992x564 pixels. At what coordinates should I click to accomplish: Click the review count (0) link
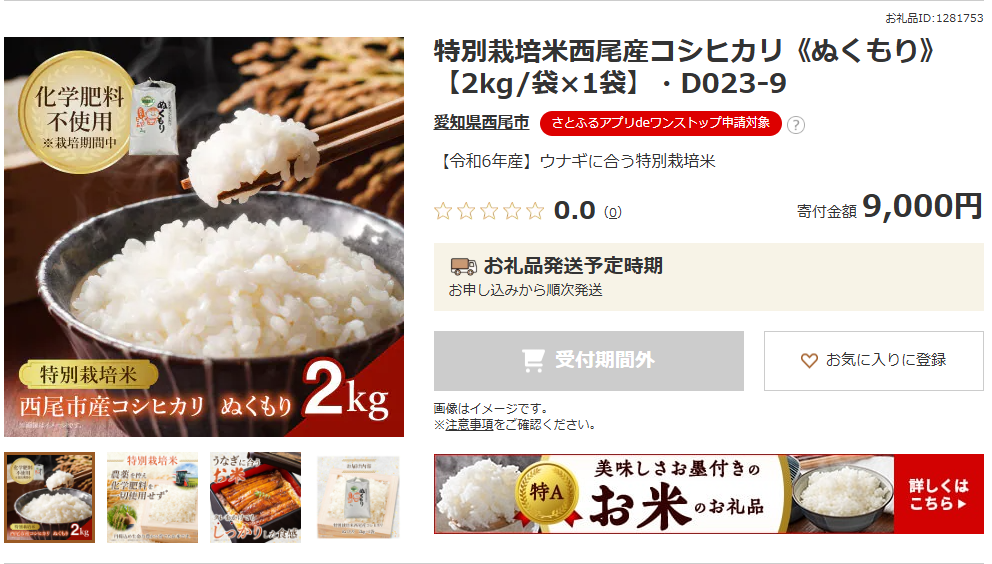(x=612, y=212)
